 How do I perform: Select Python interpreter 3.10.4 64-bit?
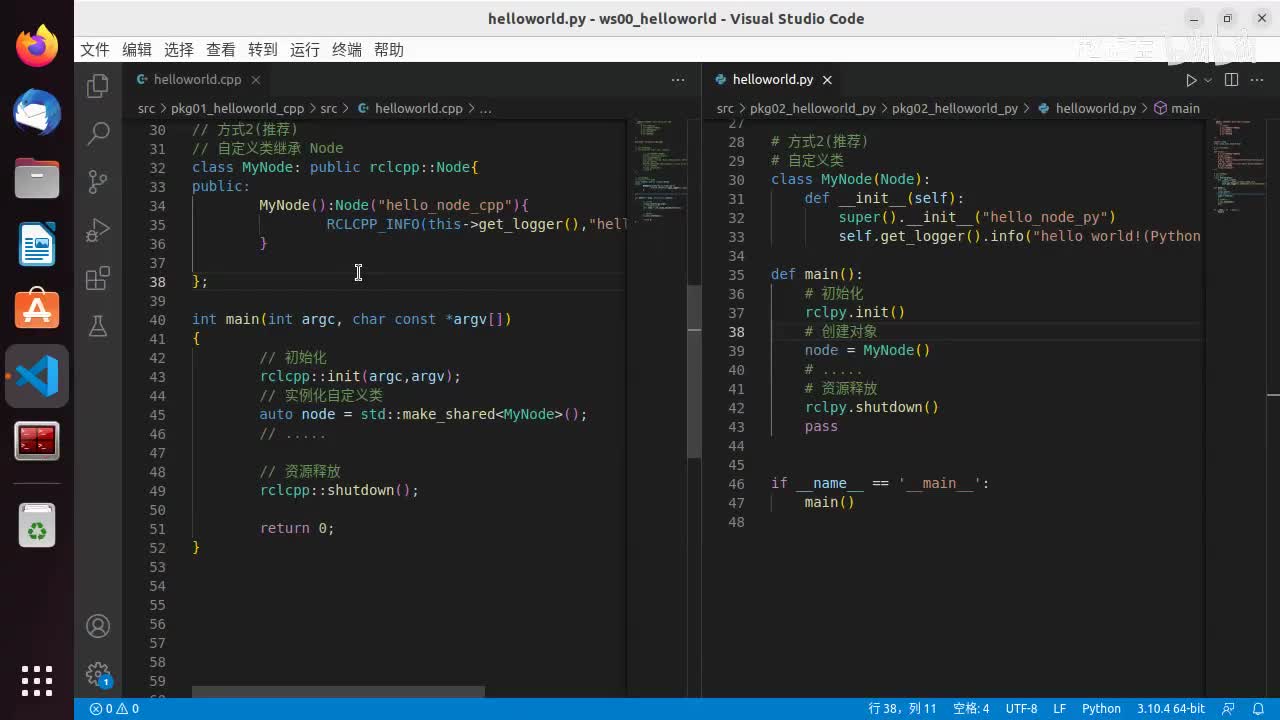[1170, 709]
